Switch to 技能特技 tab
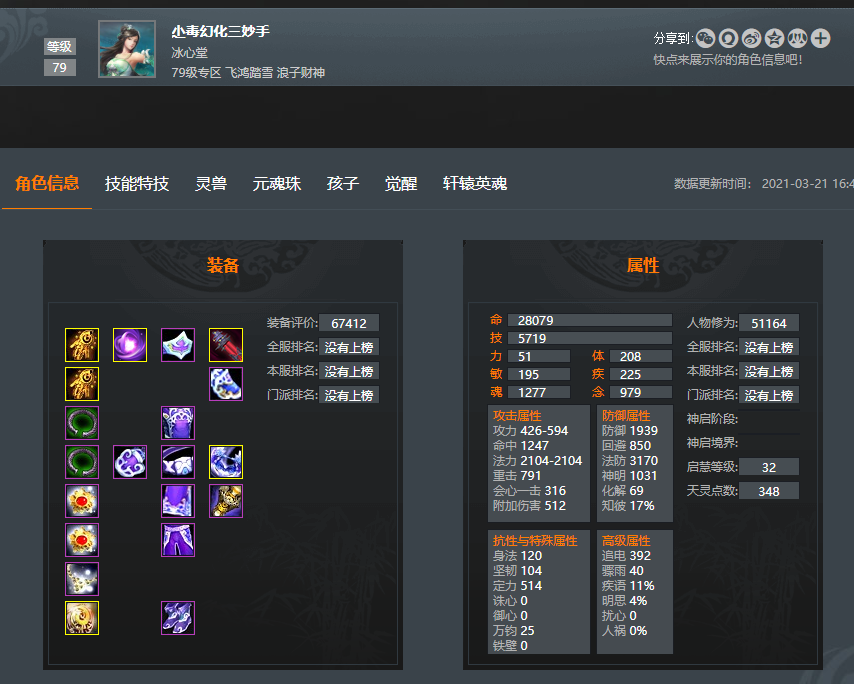Image resolution: width=854 pixels, height=684 pixels. 137,184
